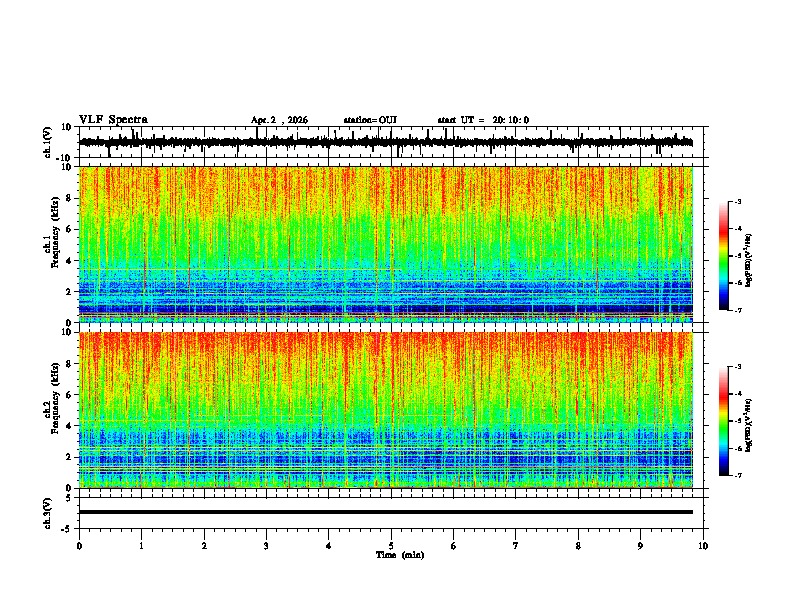Image resolution: width=792 pixels, height=612 pixels.
Task: Click time axis tick label "10" at far right
Action: coord(703,546)
